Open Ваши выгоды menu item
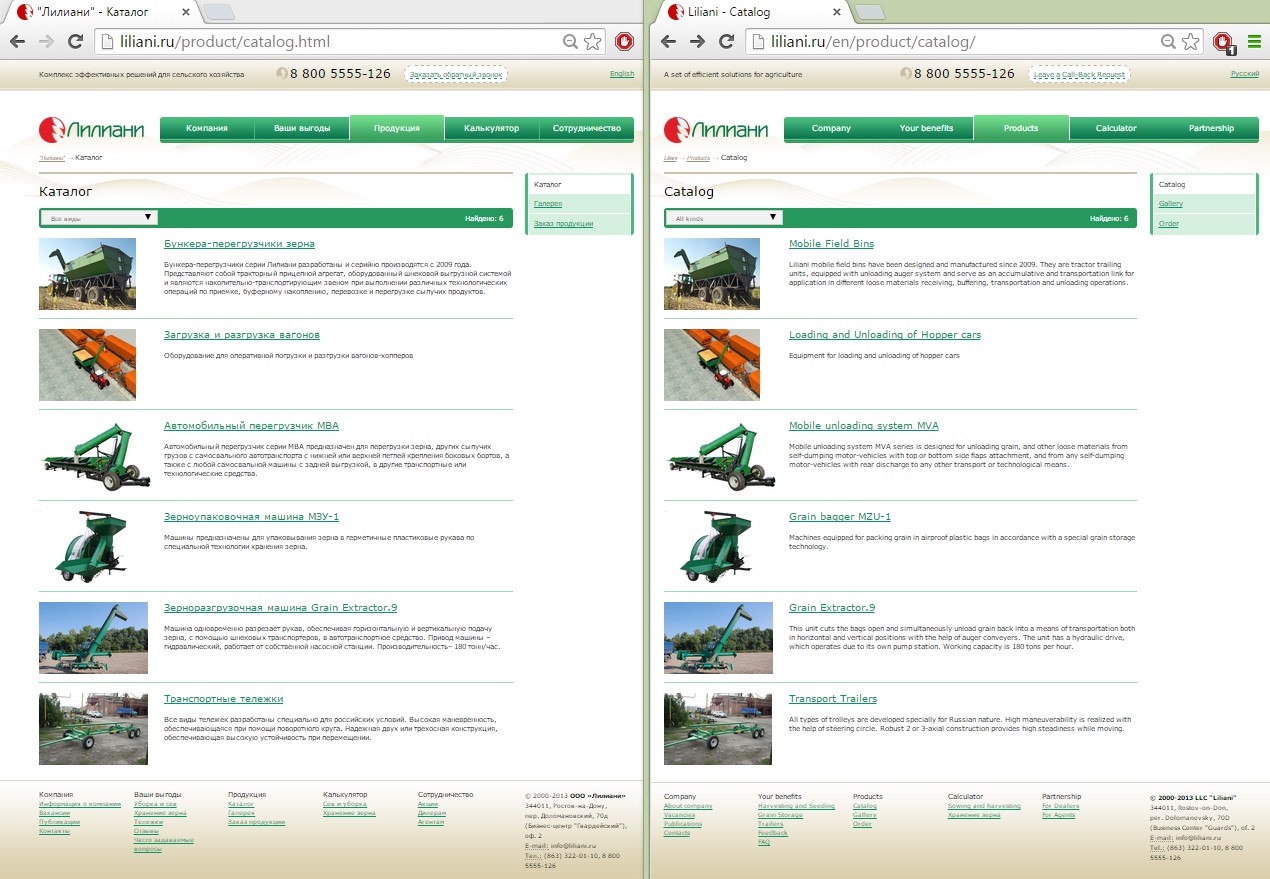The width and height of the screenshot is (1270, 879). [x=302, y=128]
